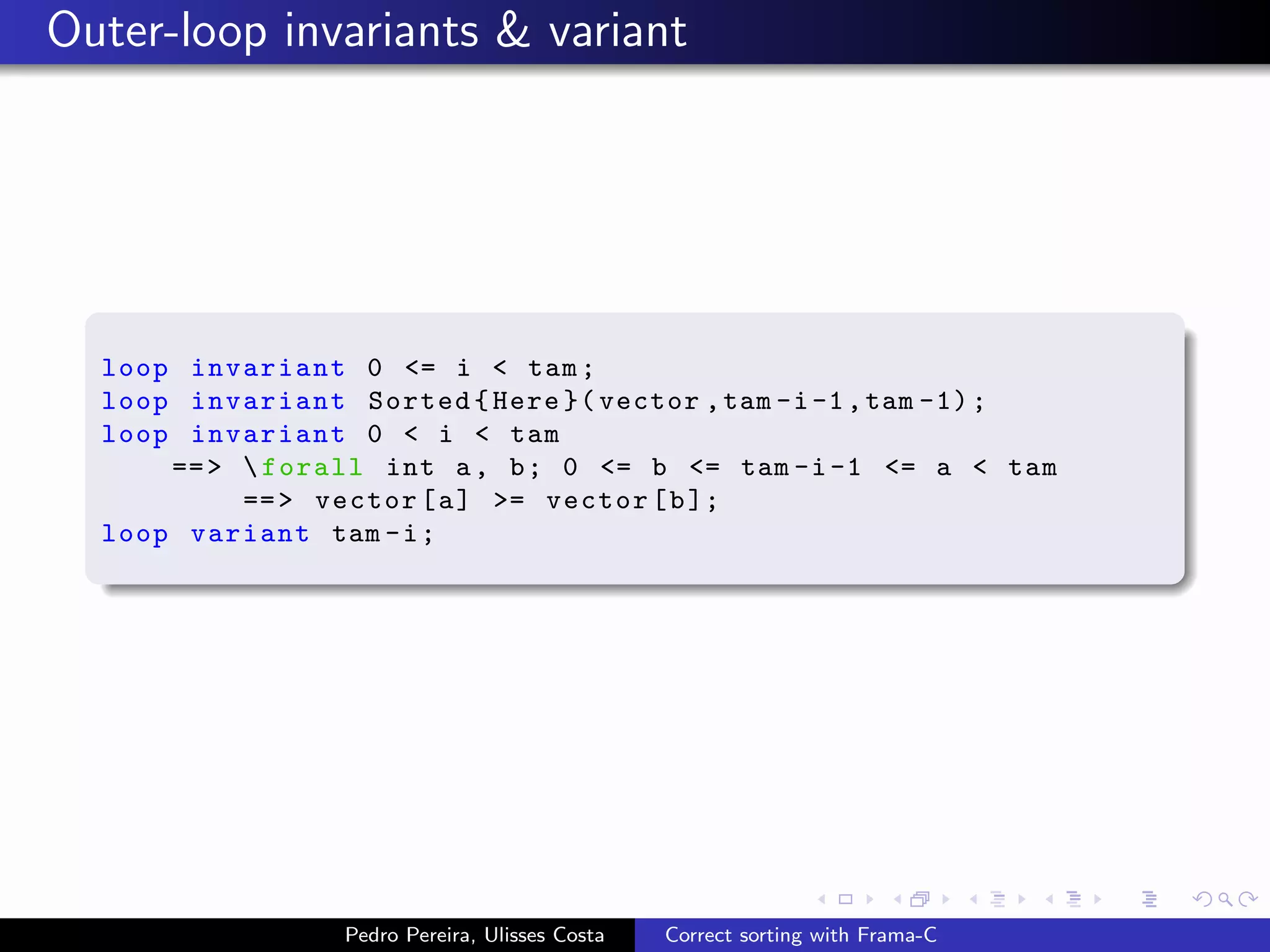Click the subsection navigation icon
The width and height of the screenshot is (1270, 952).
click(998, 899)
